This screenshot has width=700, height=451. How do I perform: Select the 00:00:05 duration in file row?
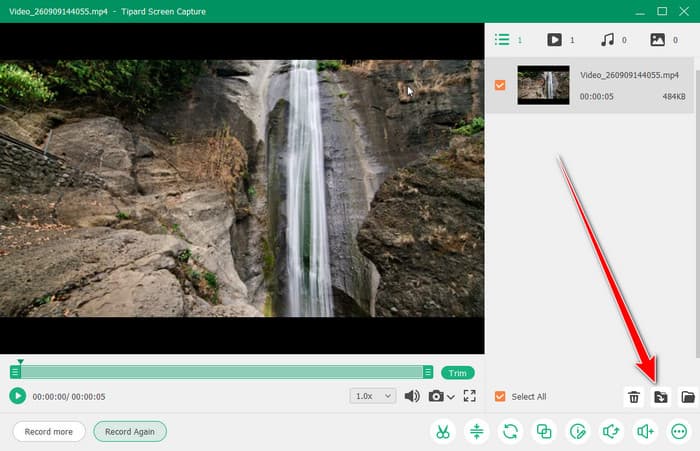[x=596, y=96]
